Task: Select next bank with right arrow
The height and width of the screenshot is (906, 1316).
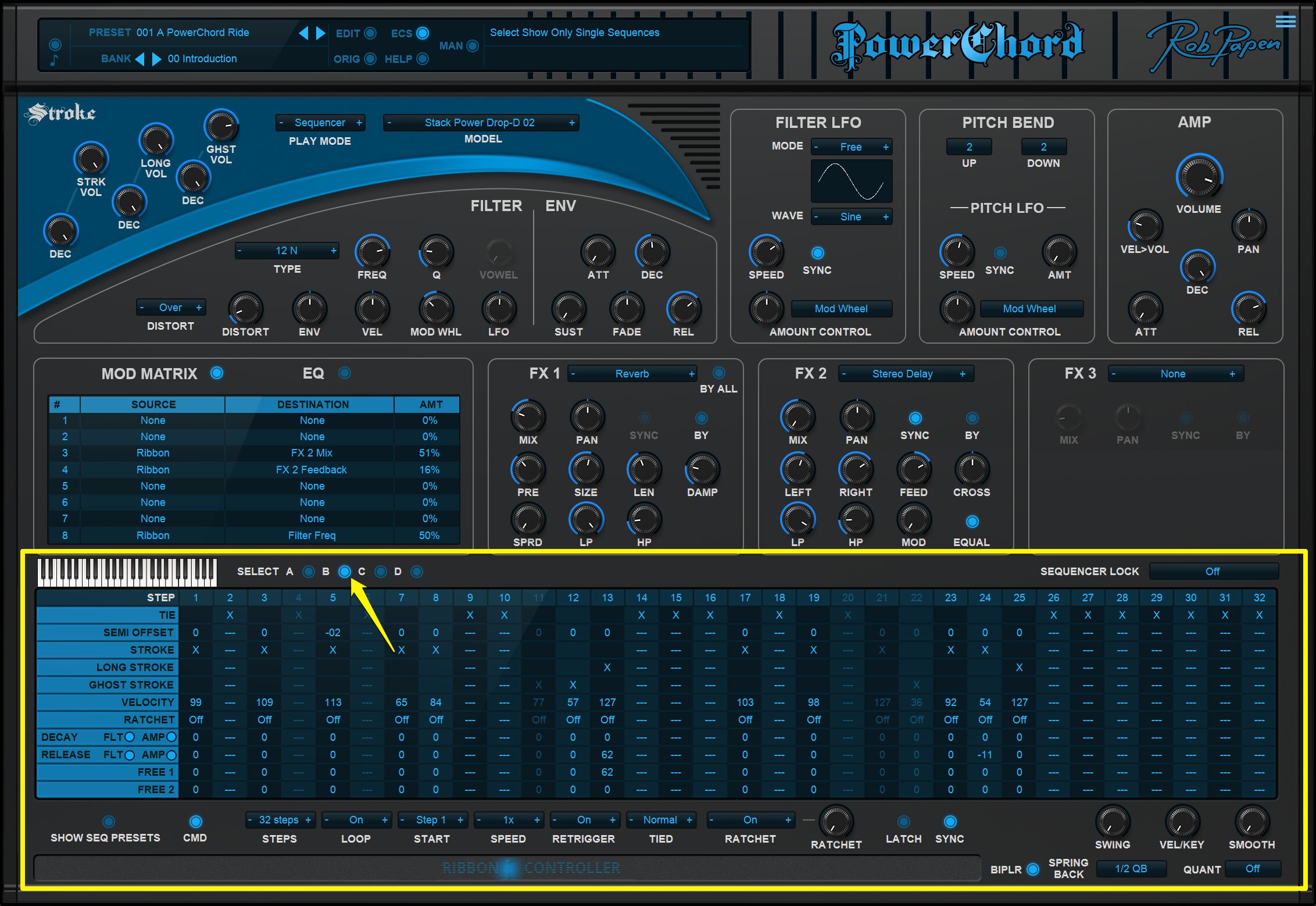Action: (x=156, y=59)
